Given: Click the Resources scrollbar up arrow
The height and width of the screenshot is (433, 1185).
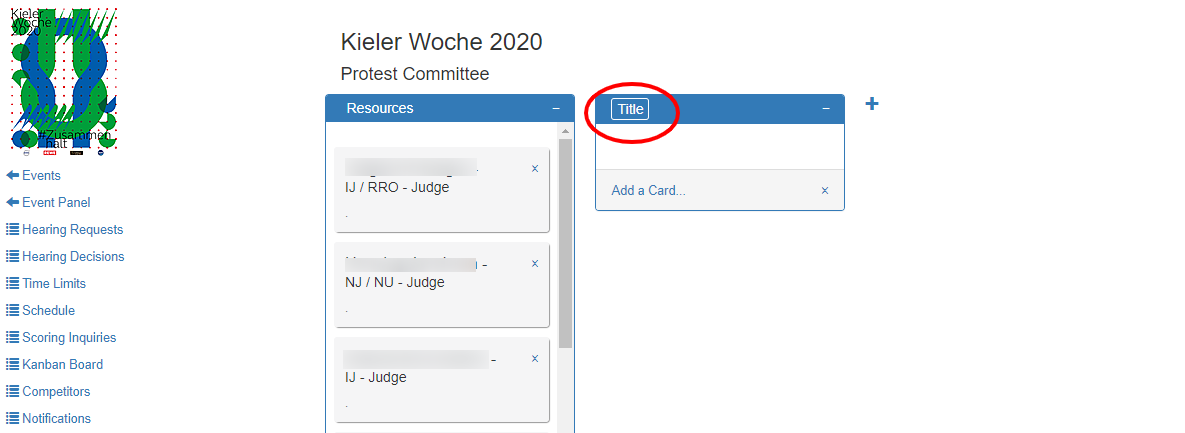Looking at the screenshot, I should coord(565,131).
